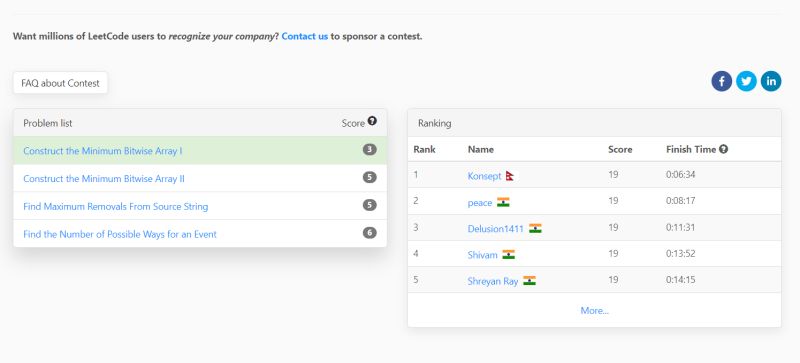Share contest on Twitter icon
The height and width of the screenshot is (363, 800).
tap(746, 81)
